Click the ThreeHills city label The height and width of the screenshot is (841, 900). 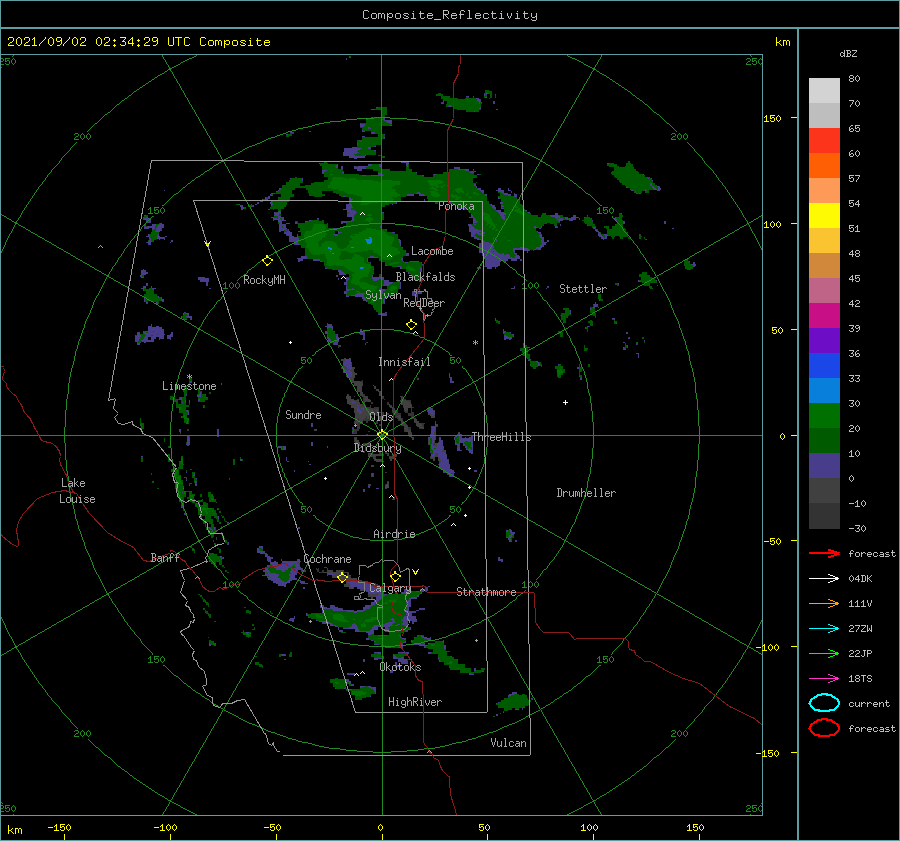502,437
